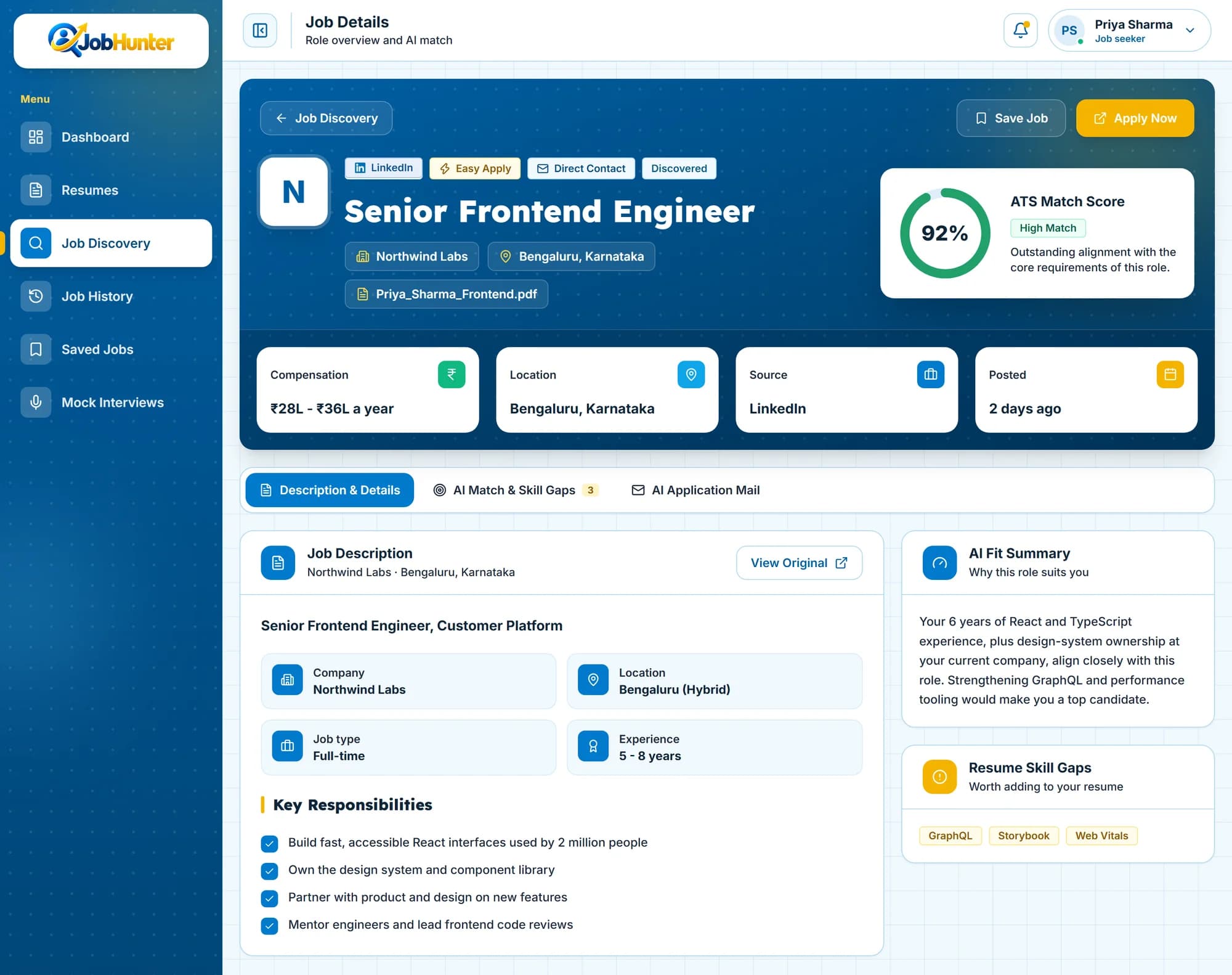
Task: Select Job Discovery in the sidebar menu
Action: 111,243
